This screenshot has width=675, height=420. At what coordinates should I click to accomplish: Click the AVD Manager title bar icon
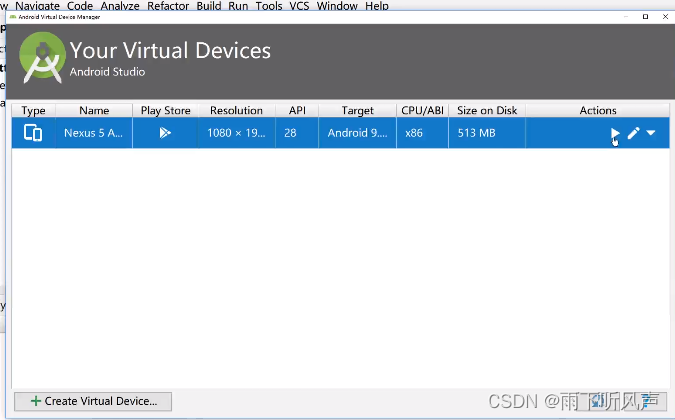pos(13,17)
